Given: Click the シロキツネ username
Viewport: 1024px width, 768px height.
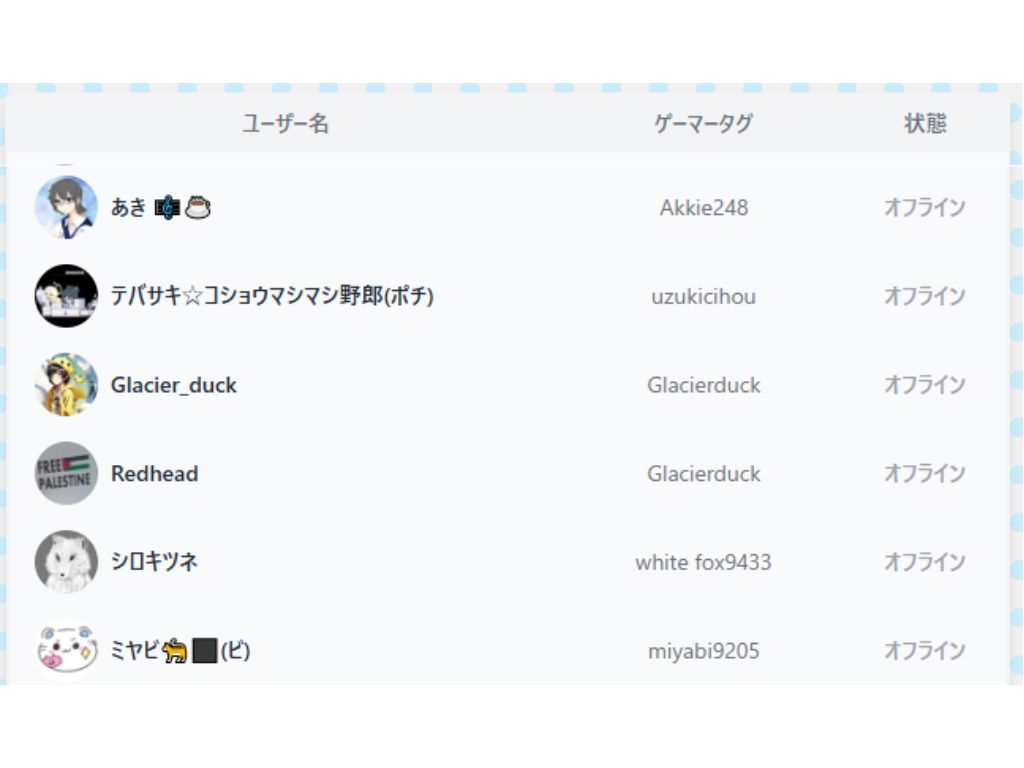Looking at the screenshot, I should (x=154, y=562).
